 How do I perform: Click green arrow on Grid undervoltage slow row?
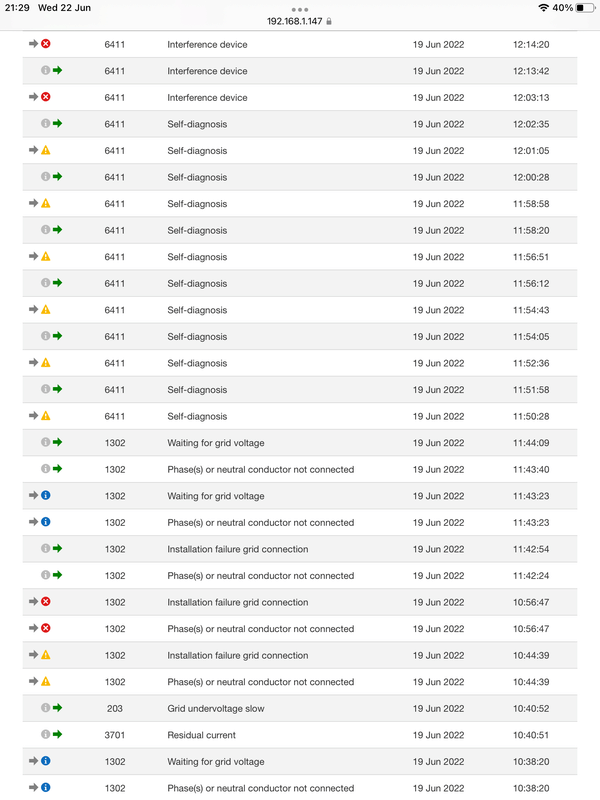[57, 707]
